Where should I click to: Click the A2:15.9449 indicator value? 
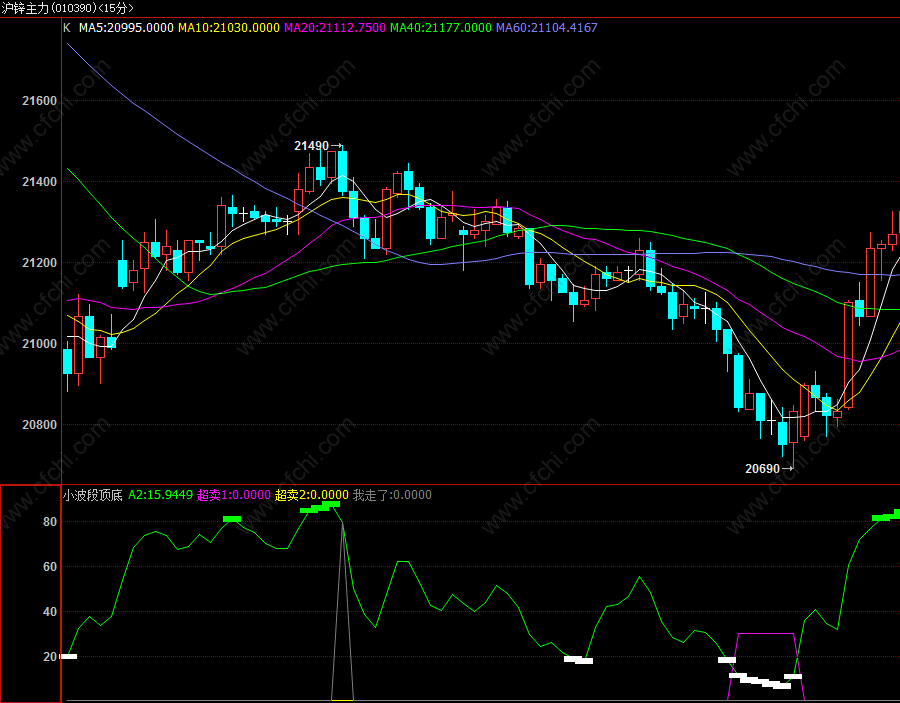click(160, 495)
